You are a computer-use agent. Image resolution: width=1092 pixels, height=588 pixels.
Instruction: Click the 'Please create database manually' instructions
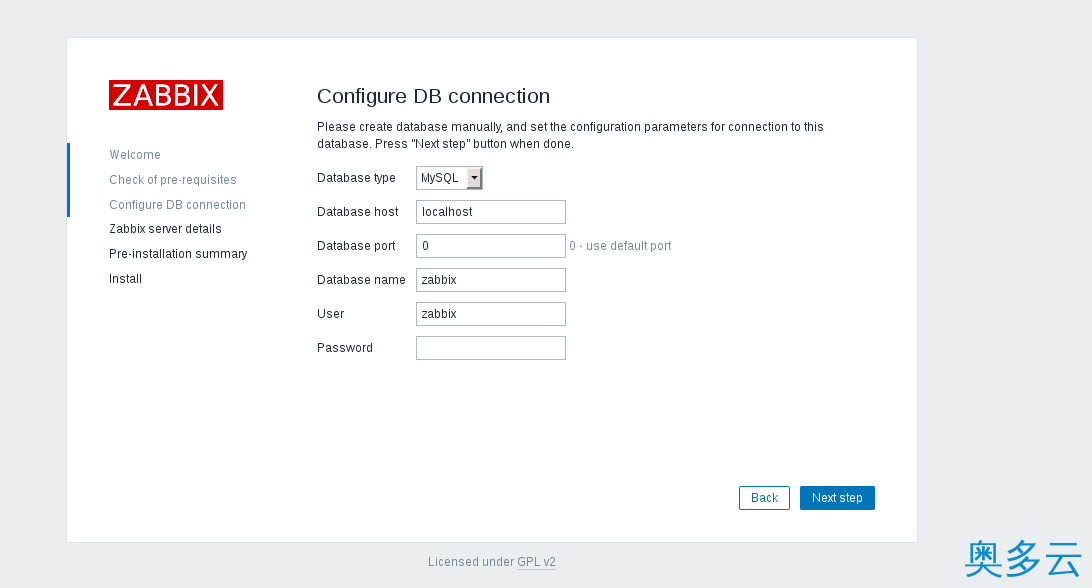570,135
